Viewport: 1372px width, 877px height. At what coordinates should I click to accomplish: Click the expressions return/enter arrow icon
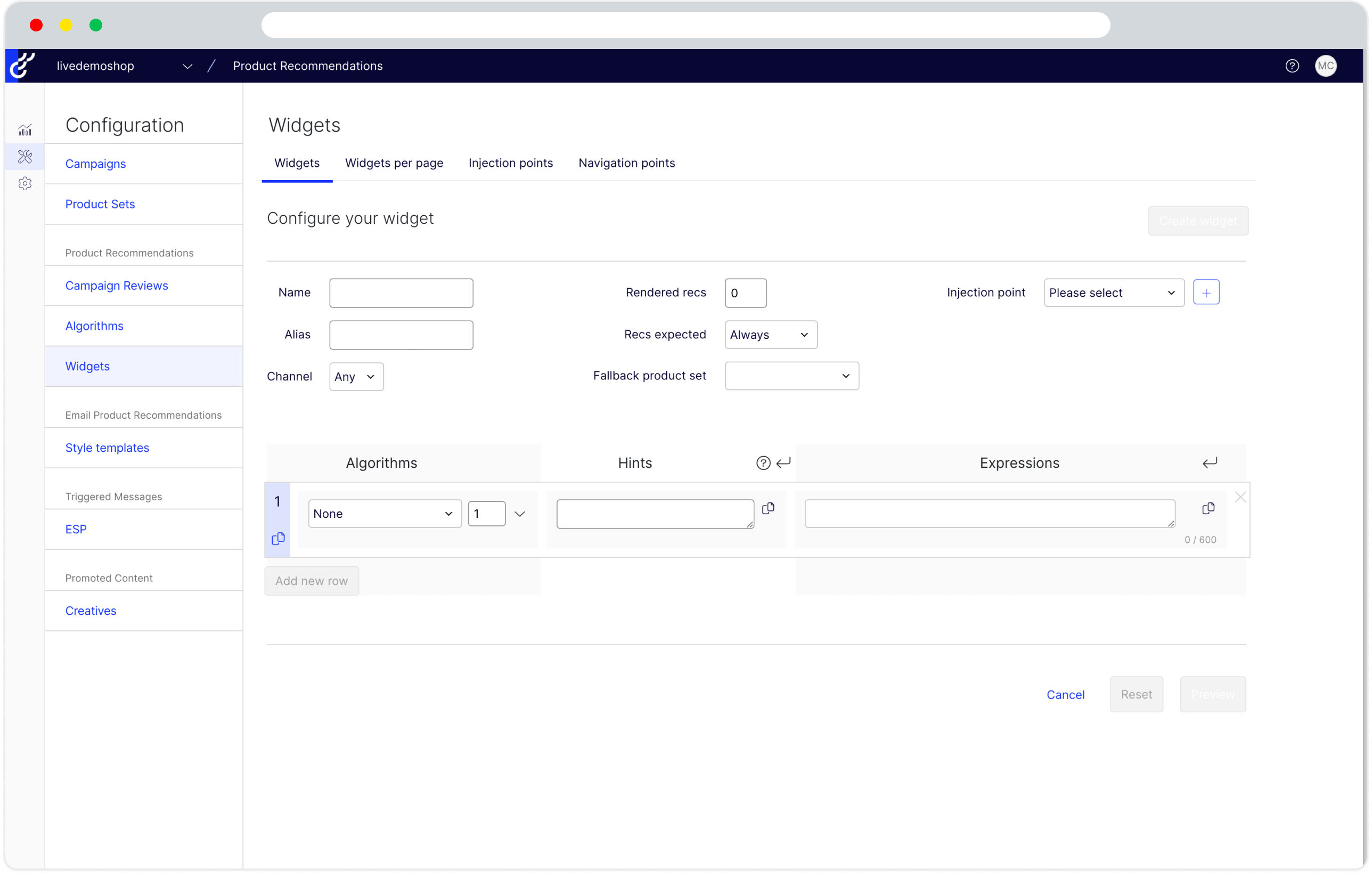coord(1210,462)
